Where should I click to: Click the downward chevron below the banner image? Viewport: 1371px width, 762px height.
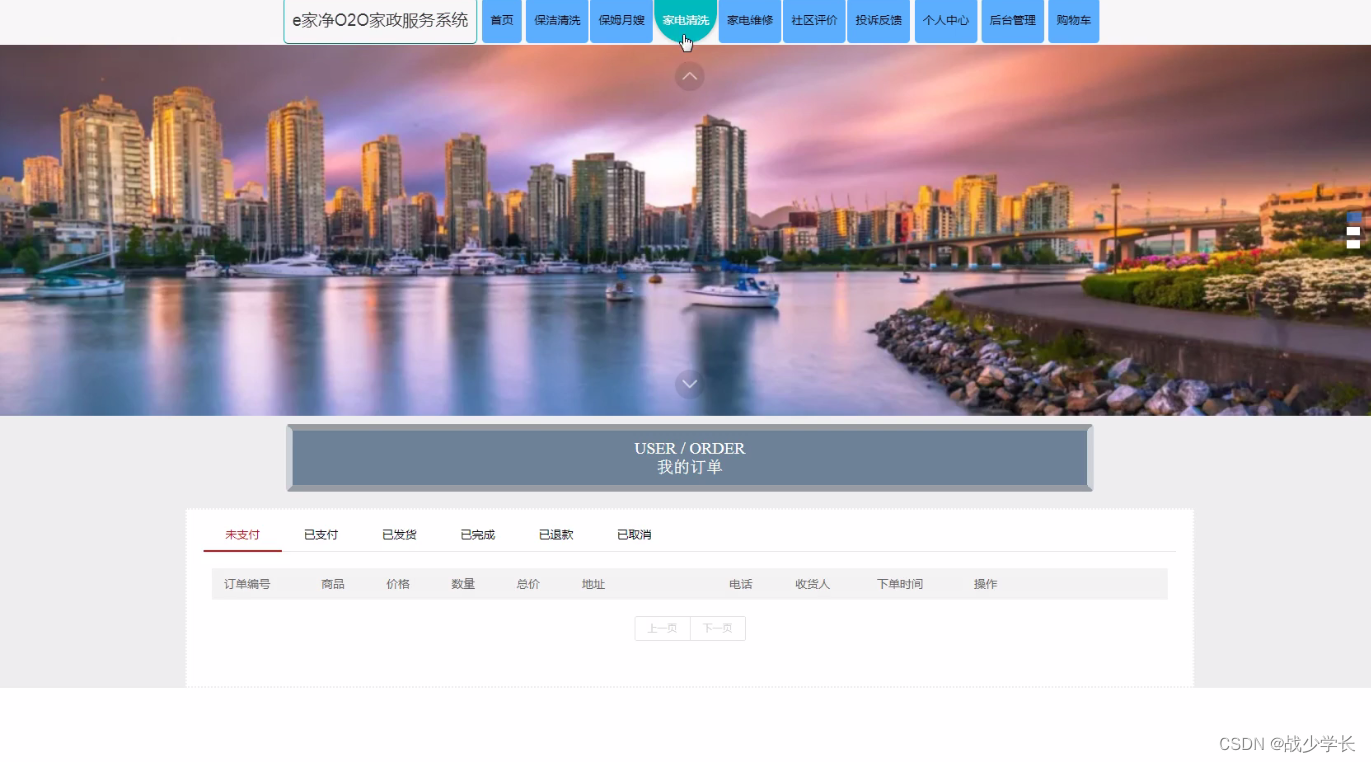click(x=689, y=383)
